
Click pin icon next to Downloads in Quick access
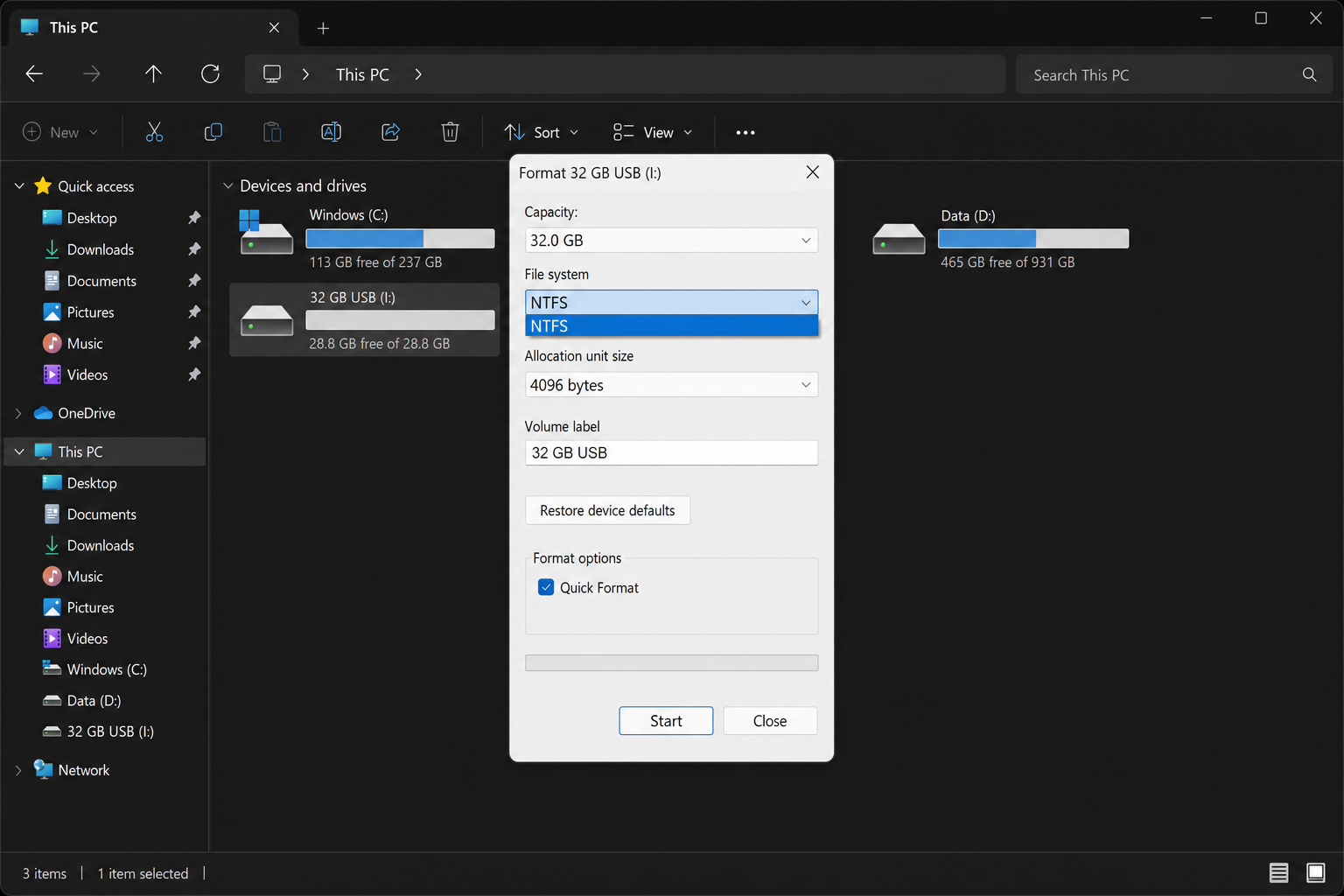(x=193, y=249)
